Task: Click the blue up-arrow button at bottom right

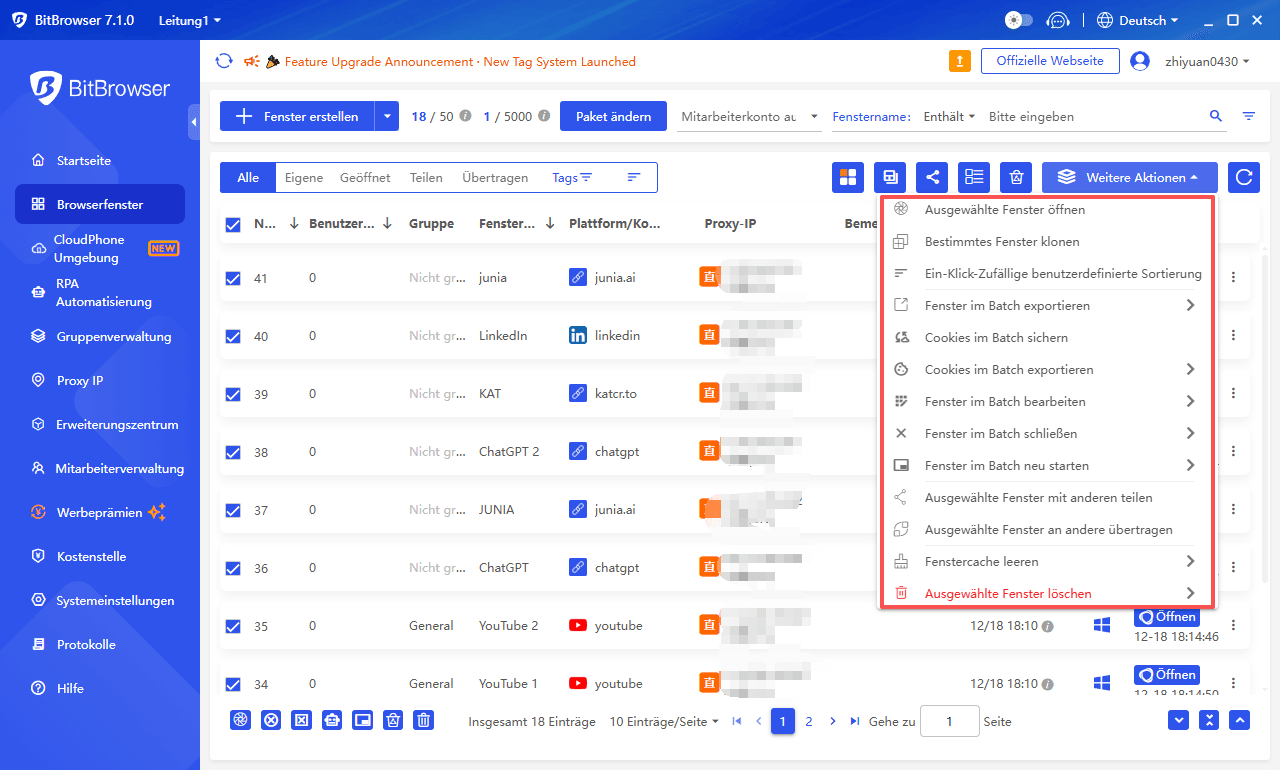Action: click(x=1240, y=720)
